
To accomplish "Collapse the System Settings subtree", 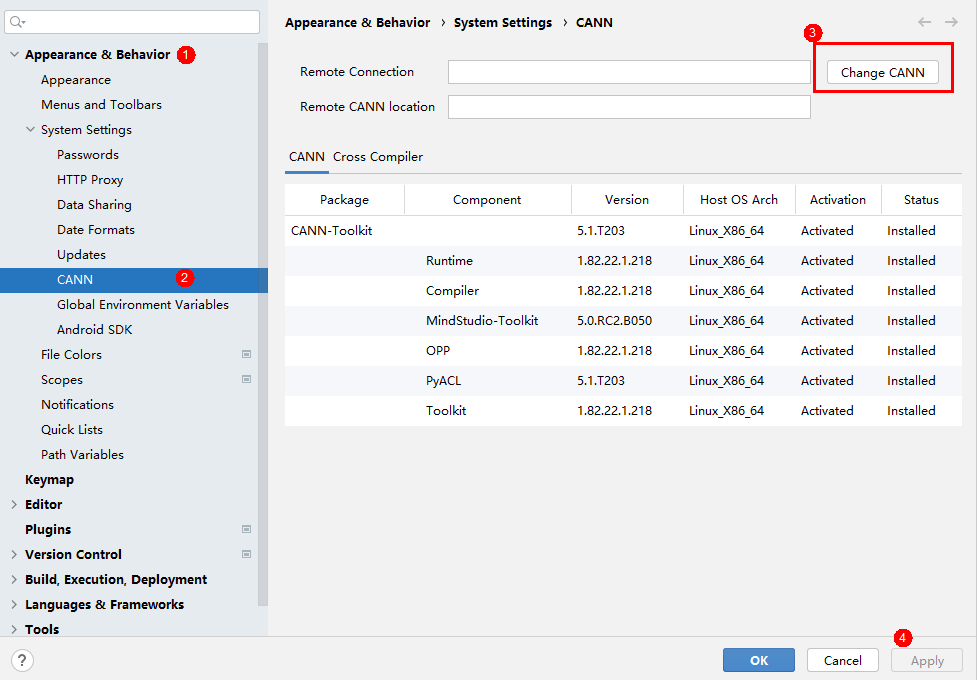I will click(31, 129).
